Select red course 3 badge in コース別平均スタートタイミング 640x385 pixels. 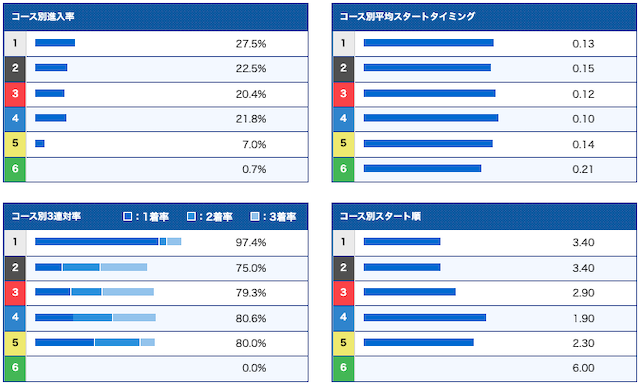pyautogui.click(x=343, y=94)
